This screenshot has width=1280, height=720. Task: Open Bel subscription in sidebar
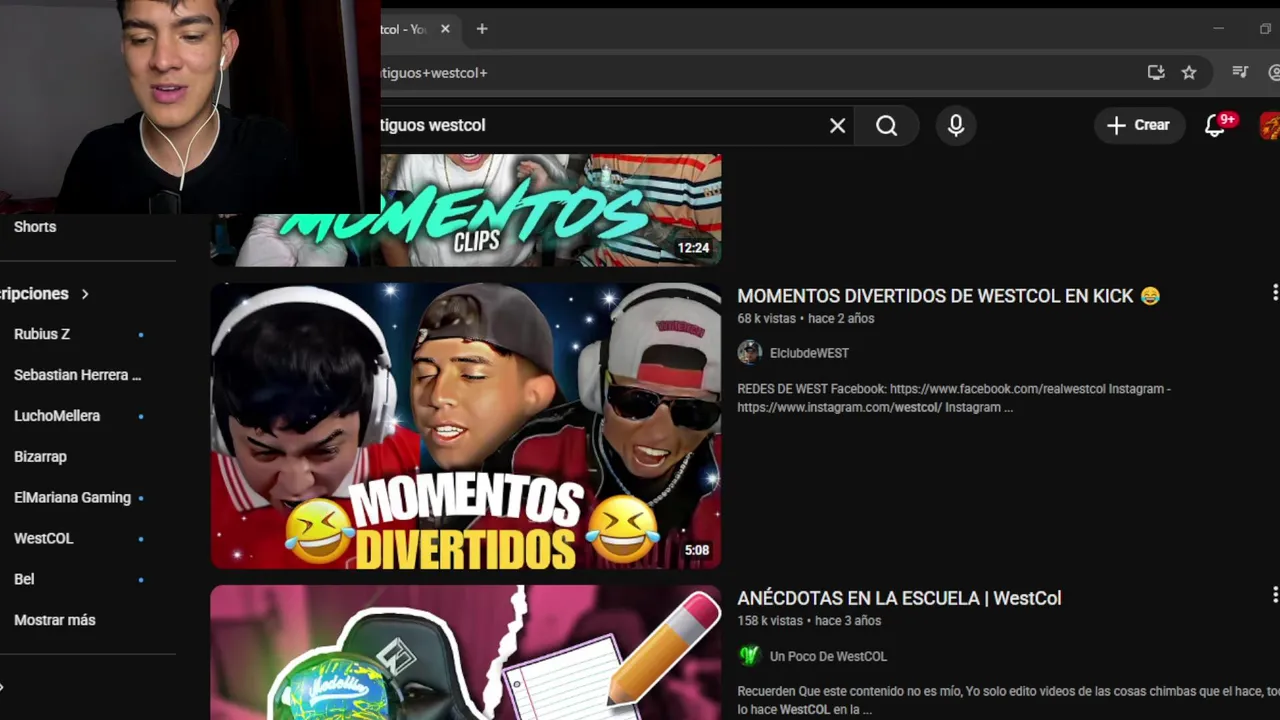coord(24,579)
